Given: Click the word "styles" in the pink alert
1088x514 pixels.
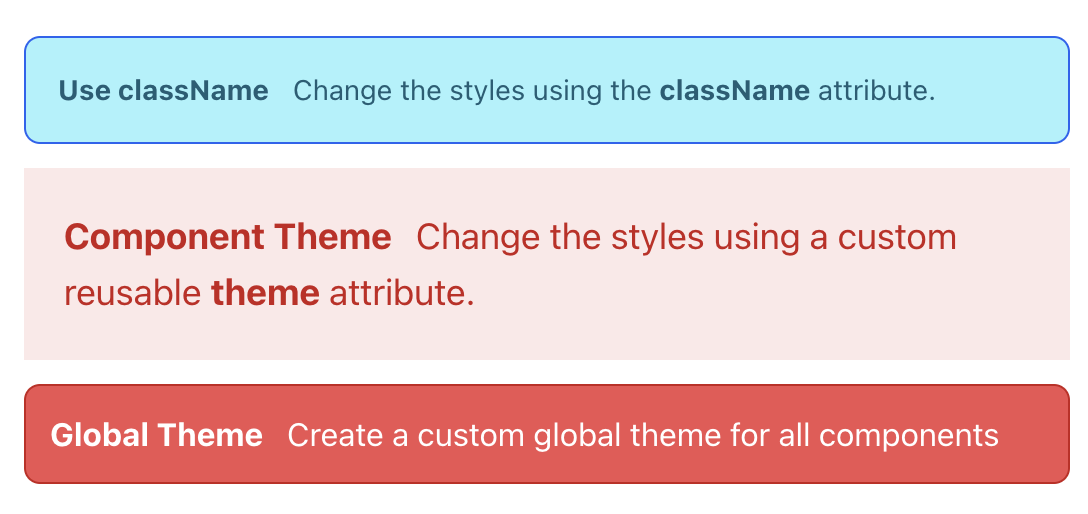Looking at the screenshot, I should tap(639, 238).
